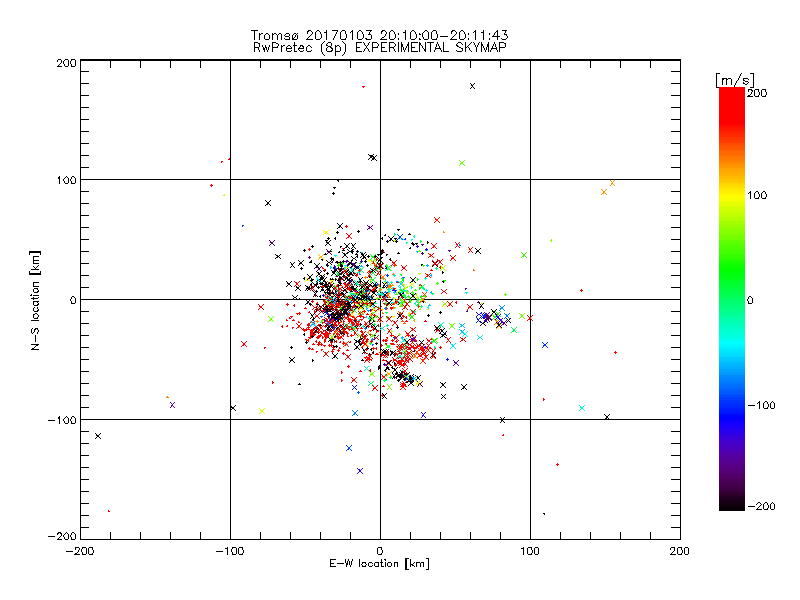Click the topmost black X marker on the skymap
Viewport: 800px width, 600px height.
[472, 86]
